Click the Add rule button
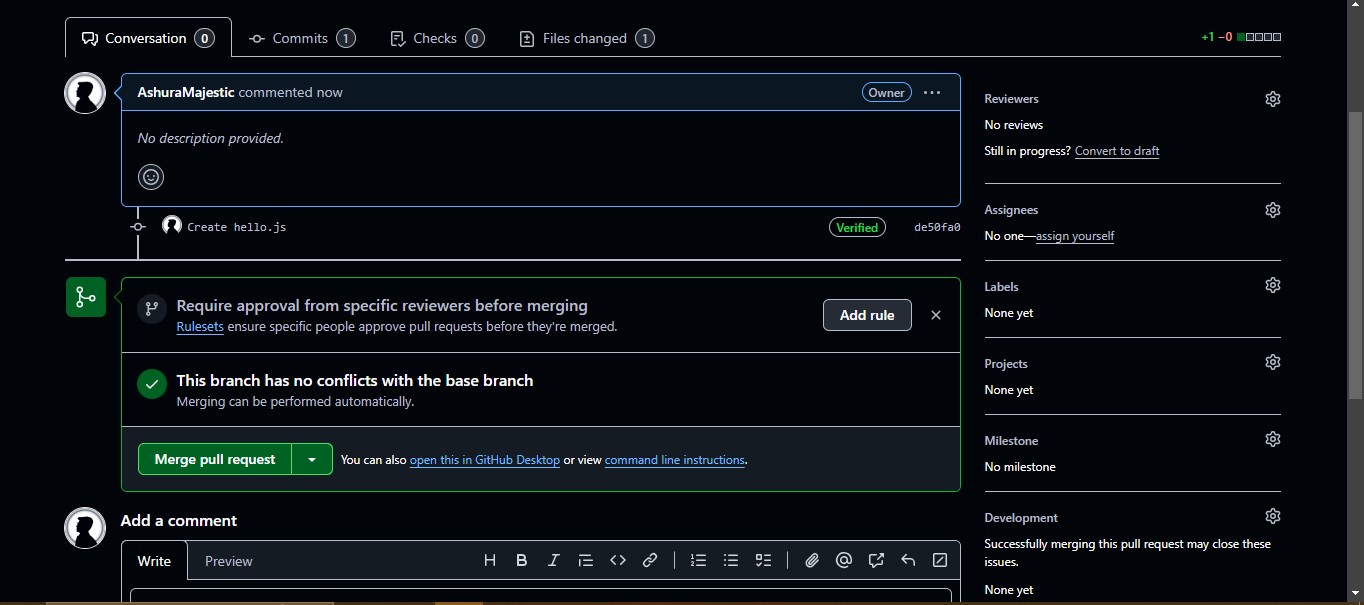This screenshot has width=1364, height=605. [x=867, y=315]
